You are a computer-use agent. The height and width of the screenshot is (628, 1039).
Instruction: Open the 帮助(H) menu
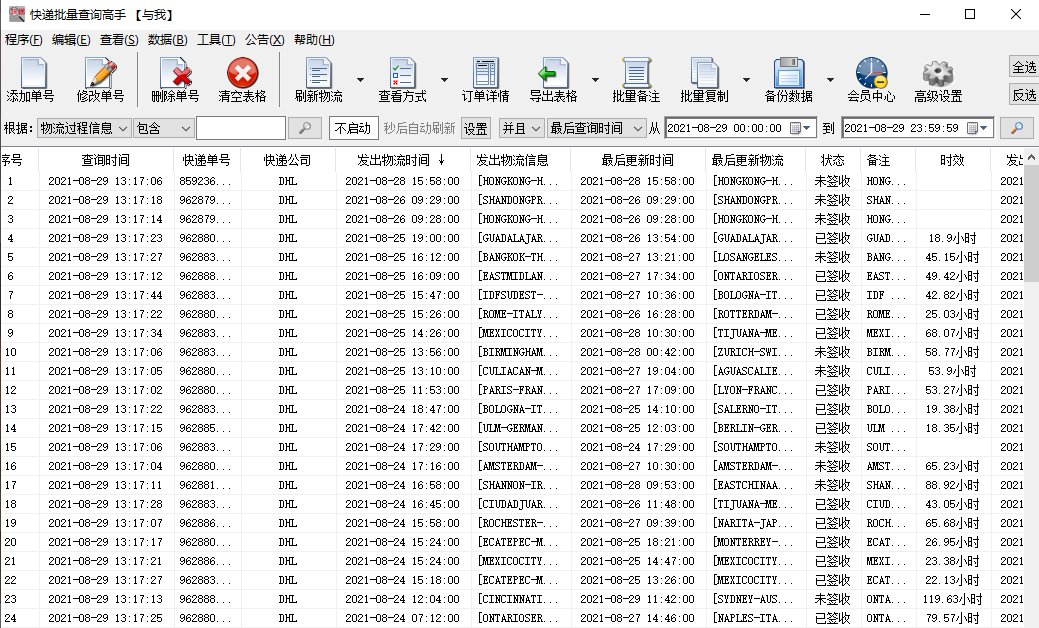314,40
